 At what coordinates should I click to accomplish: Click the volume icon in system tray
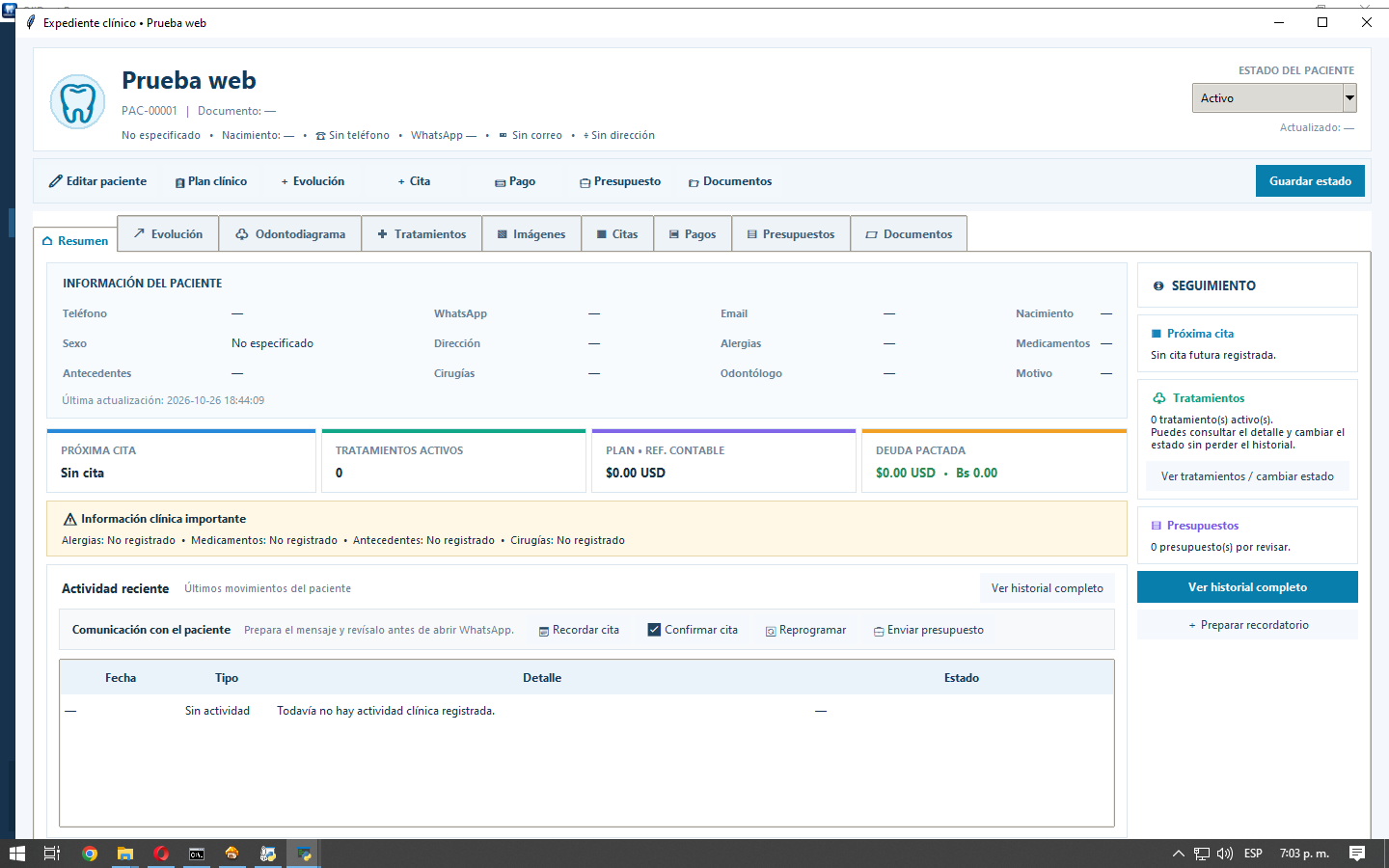pos(1225,854)
